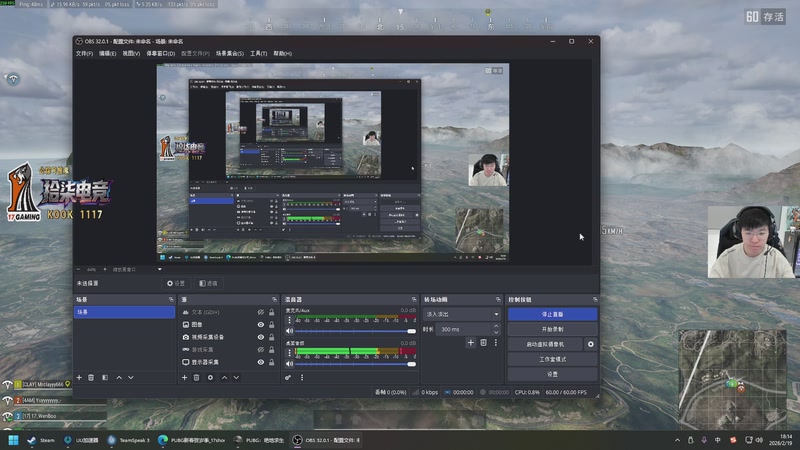Viewport: 800px width, 450px height.
Task: Remove the selected source with the trash icon
Action: (196, 378)
